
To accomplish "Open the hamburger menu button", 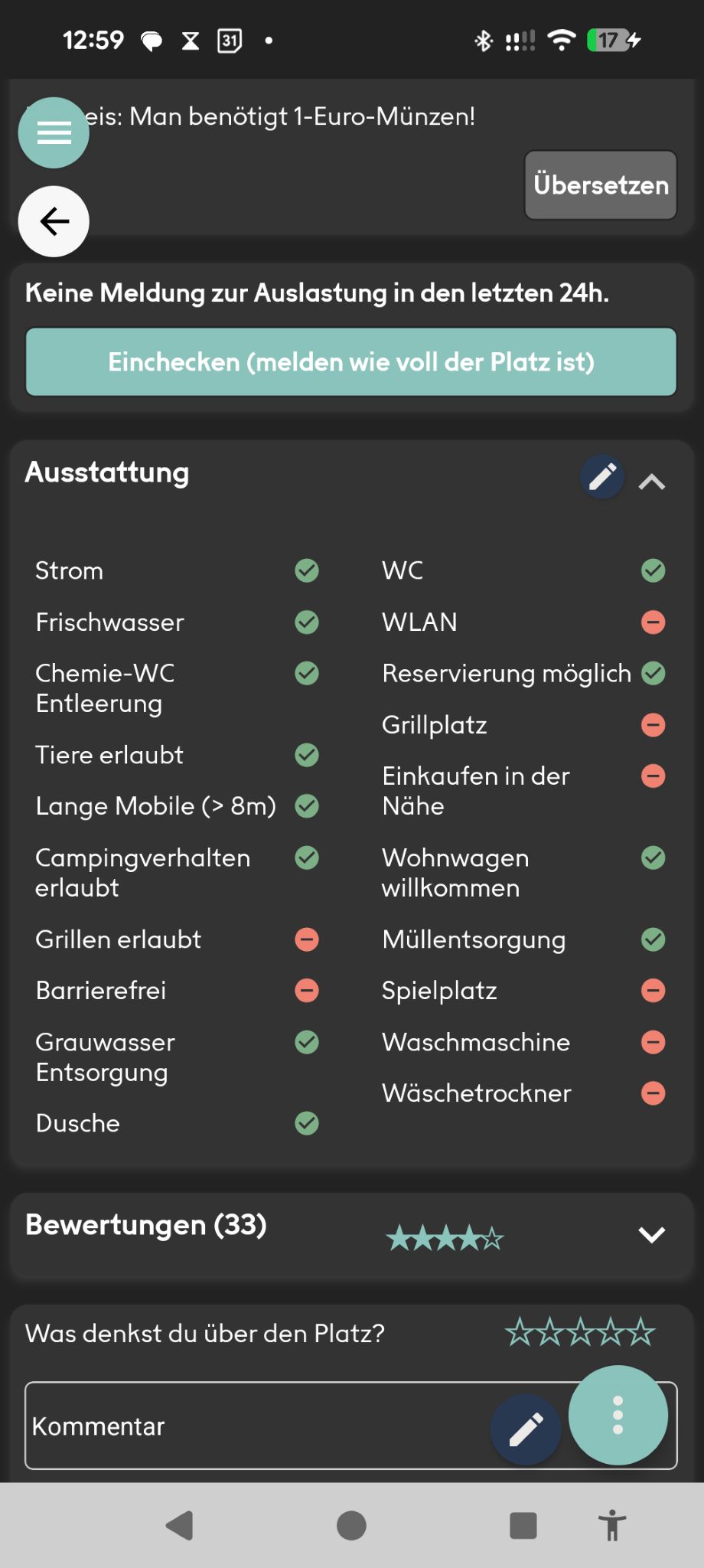I will [x=54, y=132].
